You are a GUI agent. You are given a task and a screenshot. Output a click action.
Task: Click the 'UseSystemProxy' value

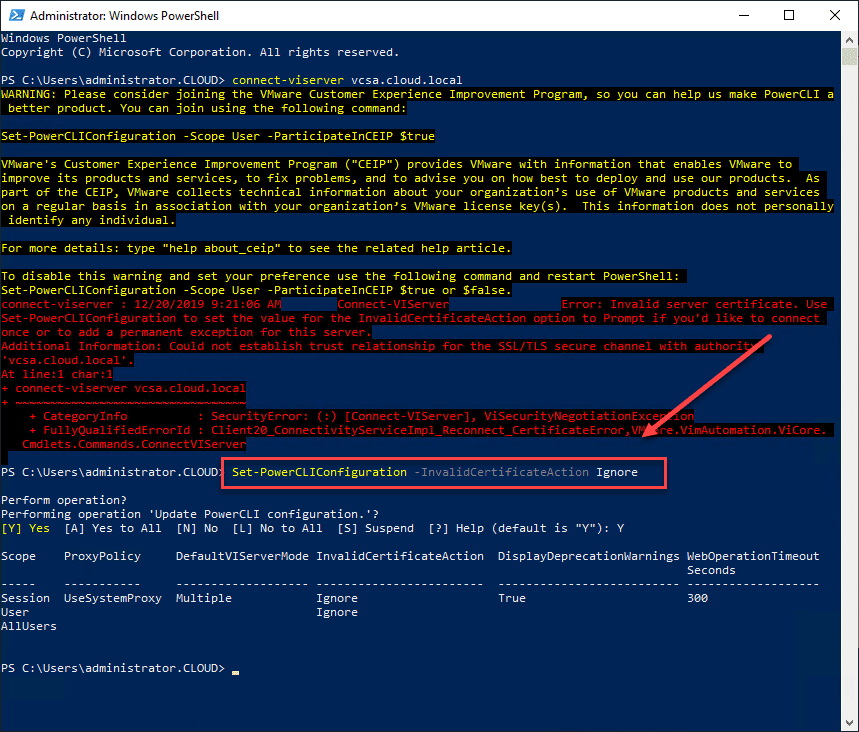coord(113,598)
